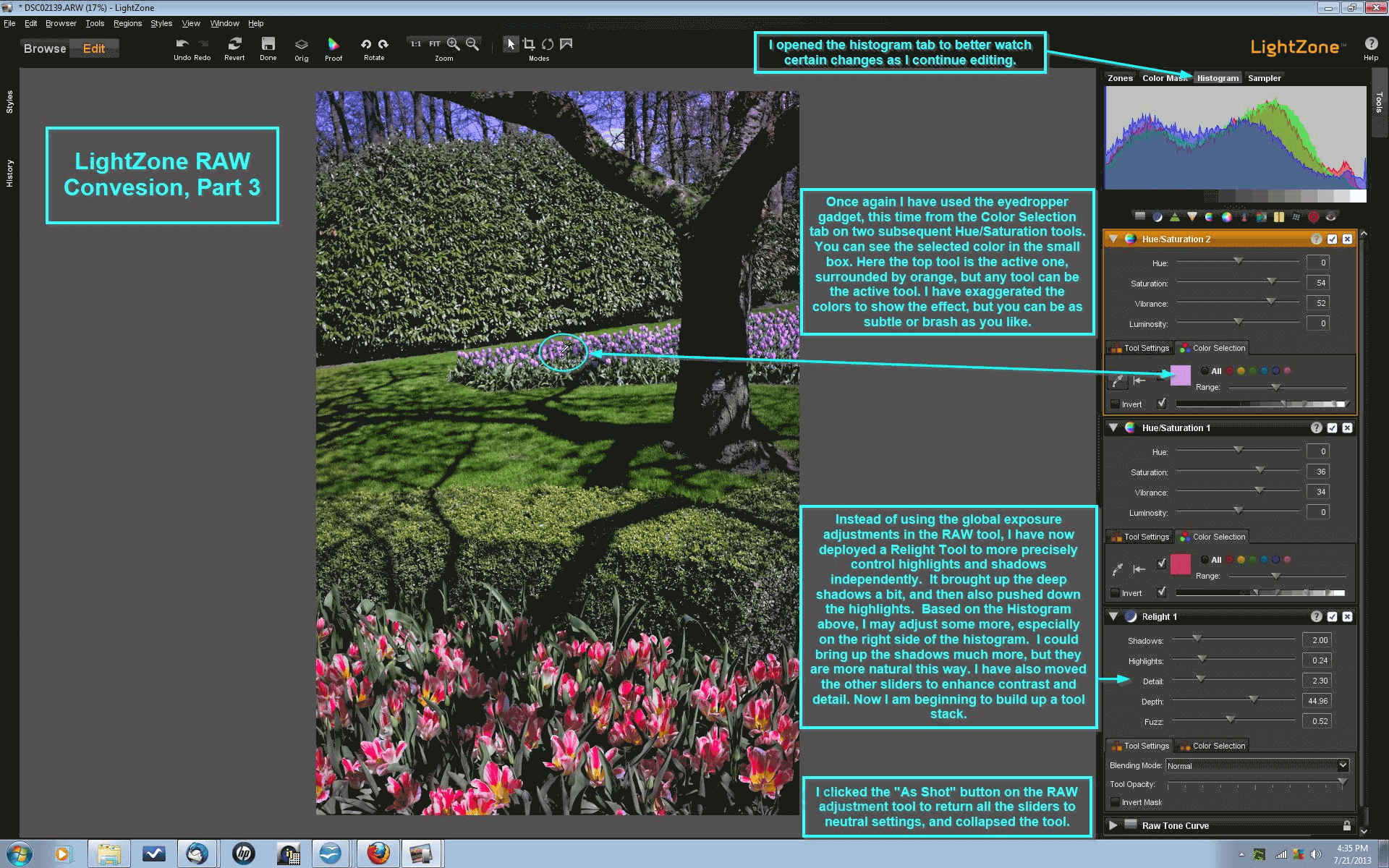Open the ZoneMapper tool icon
1389x868 pixels.
point(1139,216)
